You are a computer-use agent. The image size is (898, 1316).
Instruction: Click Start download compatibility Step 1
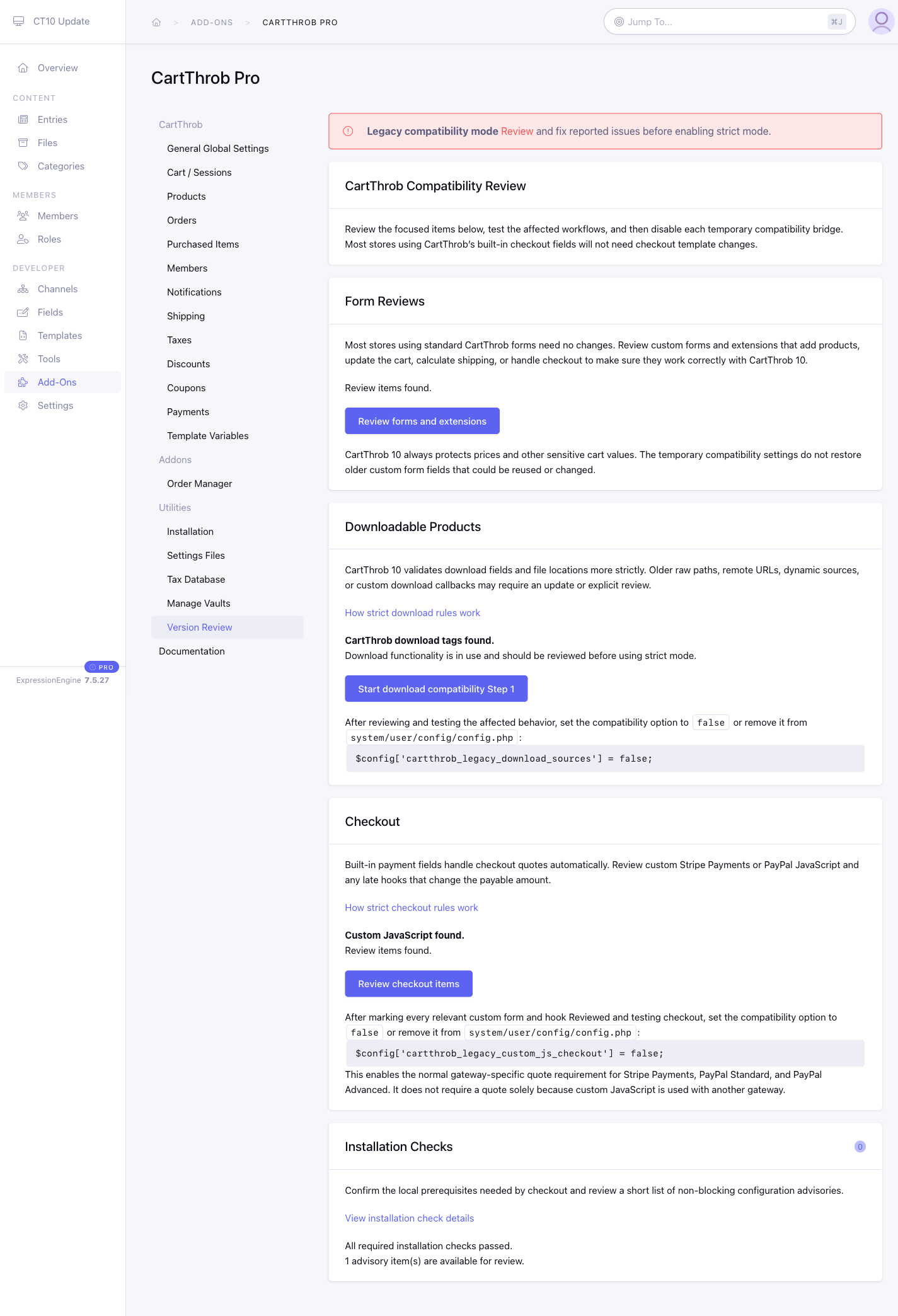tap(436, 689)
